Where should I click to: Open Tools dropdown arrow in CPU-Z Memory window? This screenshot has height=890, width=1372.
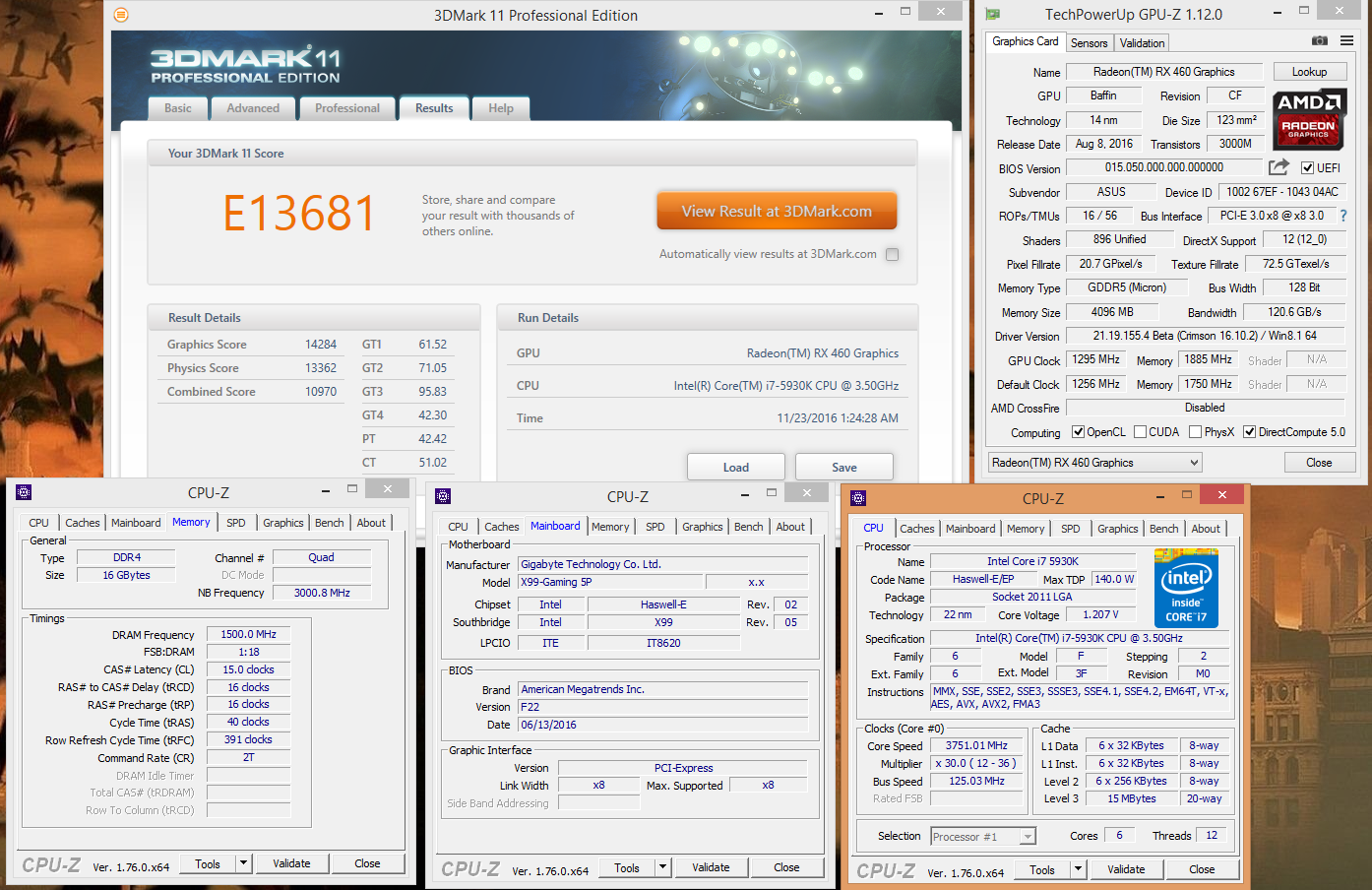243,863
